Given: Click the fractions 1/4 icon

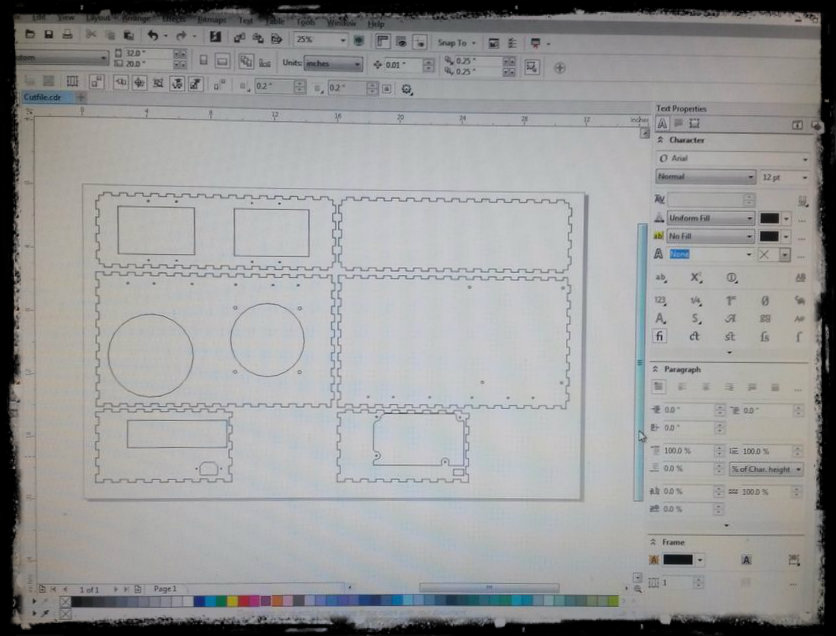Looking at the screenshot, I should coord(695,301).
